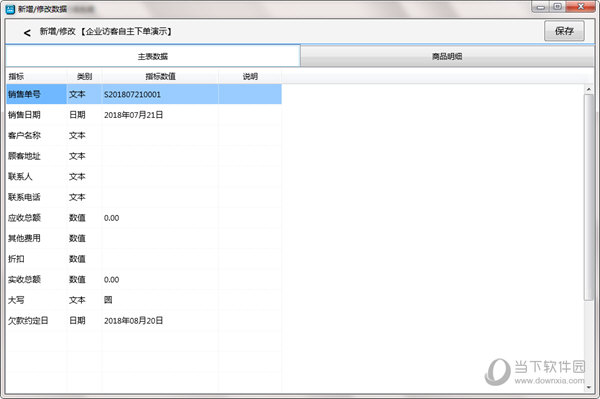The height and width of the screenshot is (399, 600).
Task: Click the 应收总额 value 0.00
Action: click(x=111, y=218)
